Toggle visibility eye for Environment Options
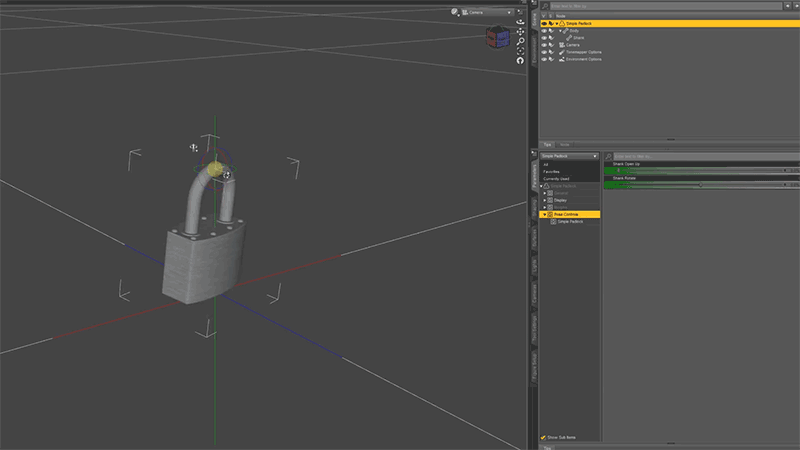Image resolution: width=800 pixels, height=450 pixels. 544,59
